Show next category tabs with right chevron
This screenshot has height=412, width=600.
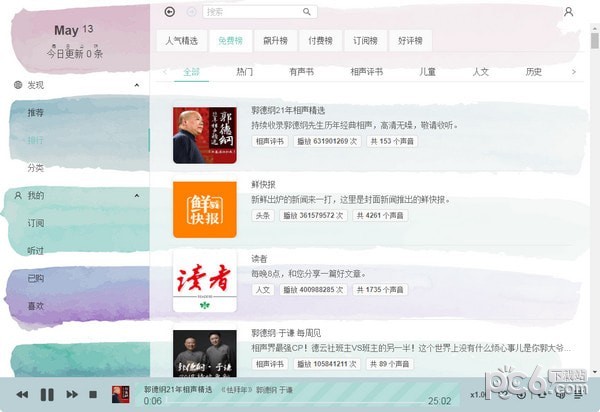pyautogui.click(x=574, y=72)
